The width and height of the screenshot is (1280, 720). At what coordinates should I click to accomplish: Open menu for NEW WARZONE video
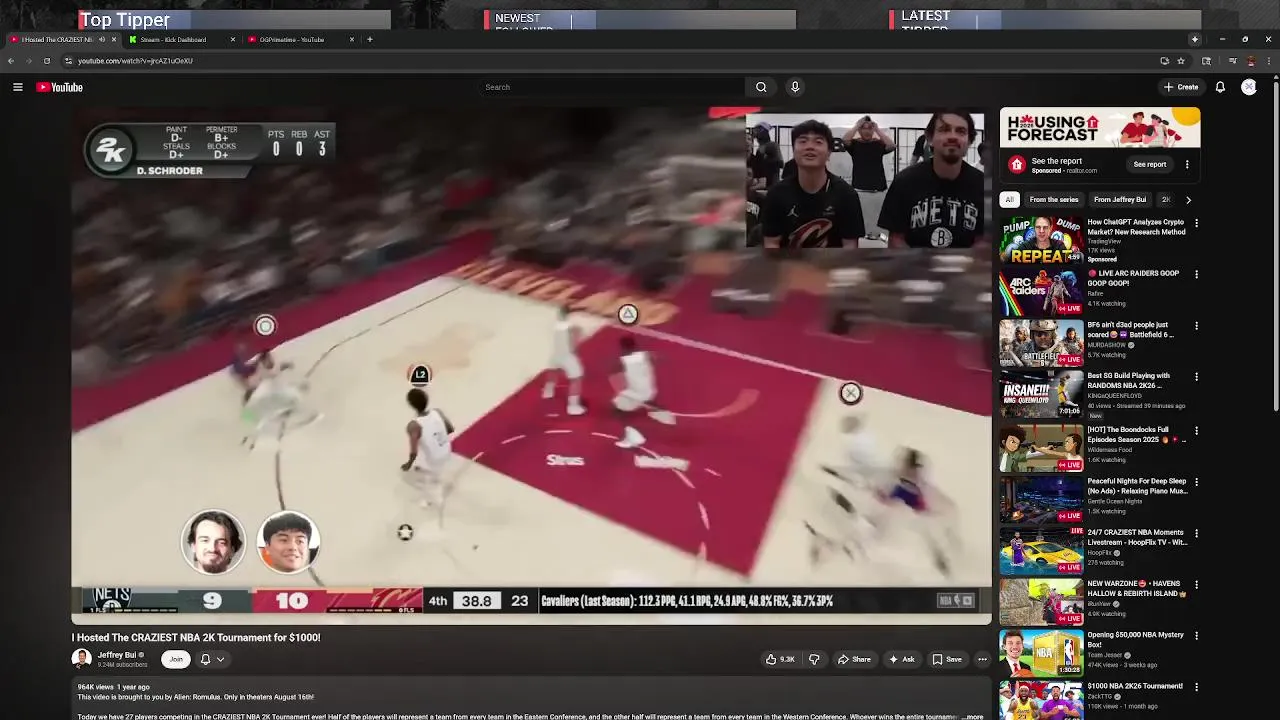[x=1196, y=584]
